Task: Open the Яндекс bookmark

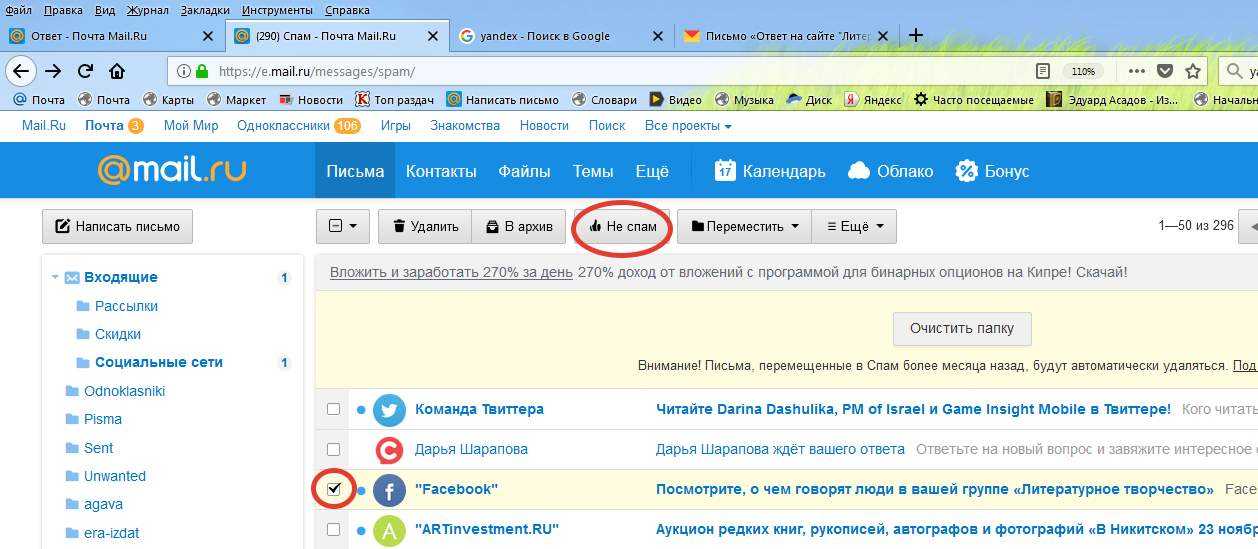Action: point(872,99)
